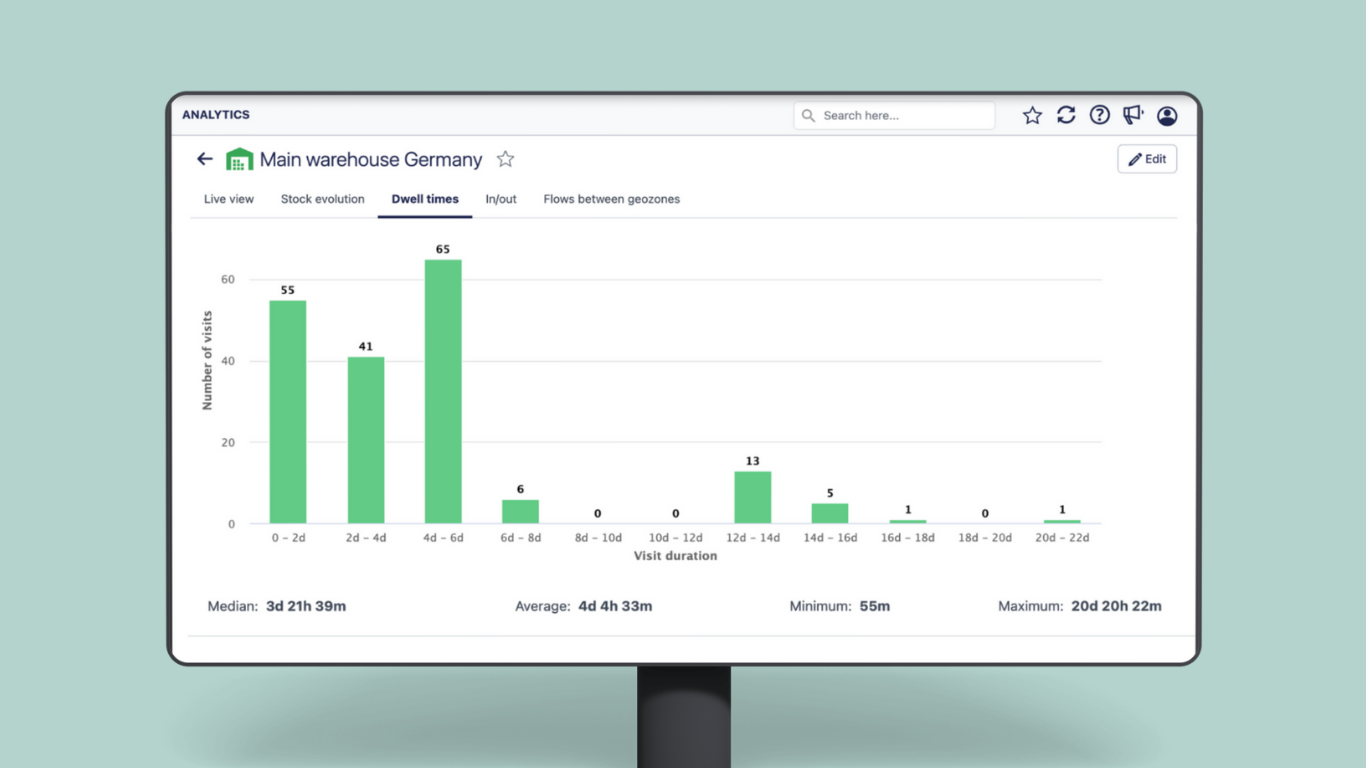1366x768 pixels.
Task: Click the 12d – 14d bar showing 13
Action: [x=752, y=497]
